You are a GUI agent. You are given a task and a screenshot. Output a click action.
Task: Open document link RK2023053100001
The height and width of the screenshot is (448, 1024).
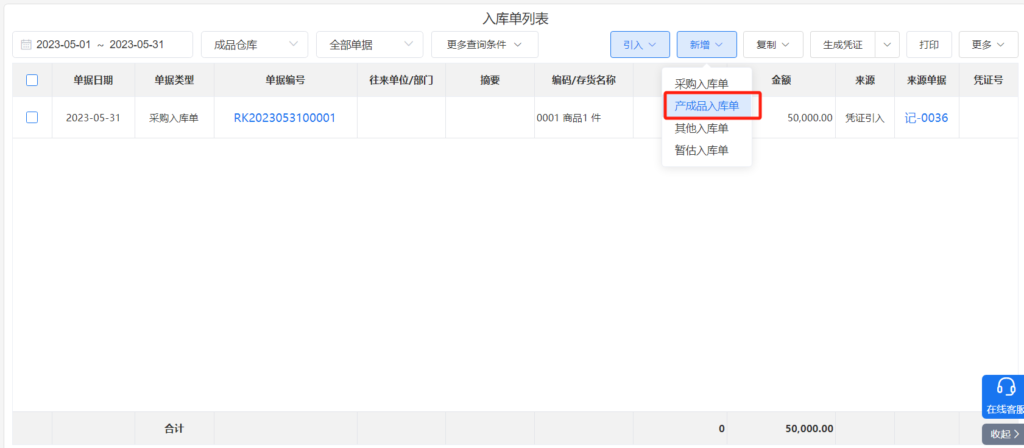tap(285, 118)
